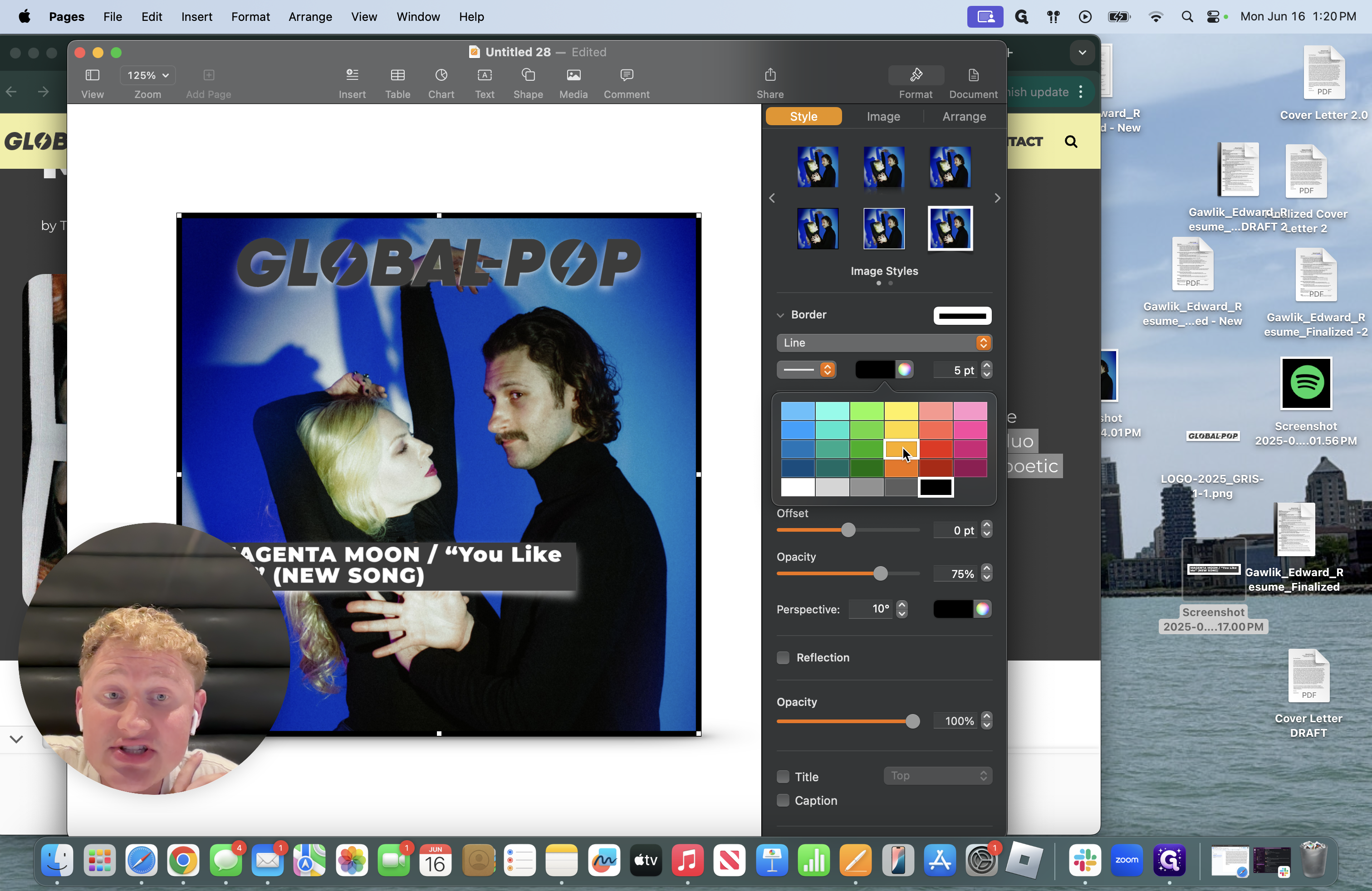This screenshot has width=1372, height=891.
Task: Open the Insert menu
Action: [196, 17]
